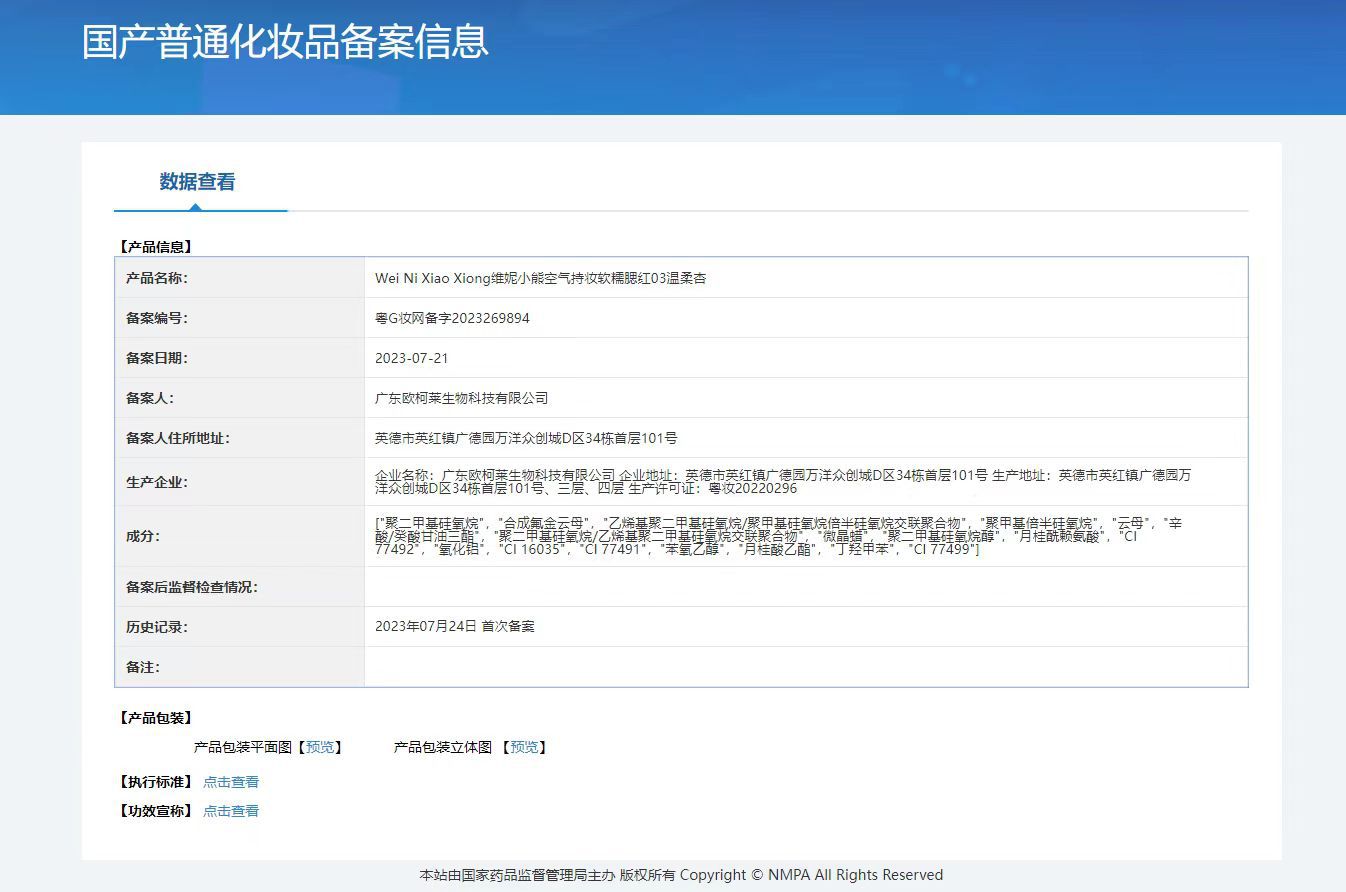Select the product name Wei Ni Xiao Xiong text

[x=541, y=278]
